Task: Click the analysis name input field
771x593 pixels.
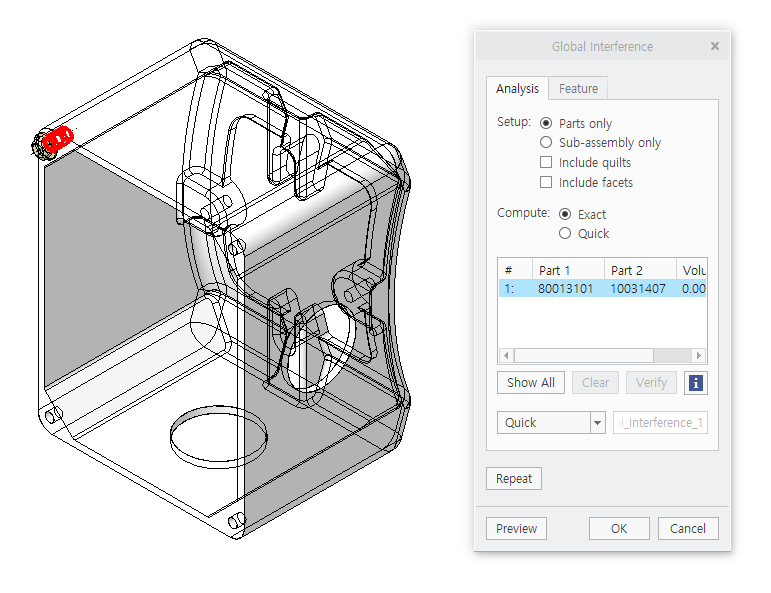Action: tap(660, 422)
